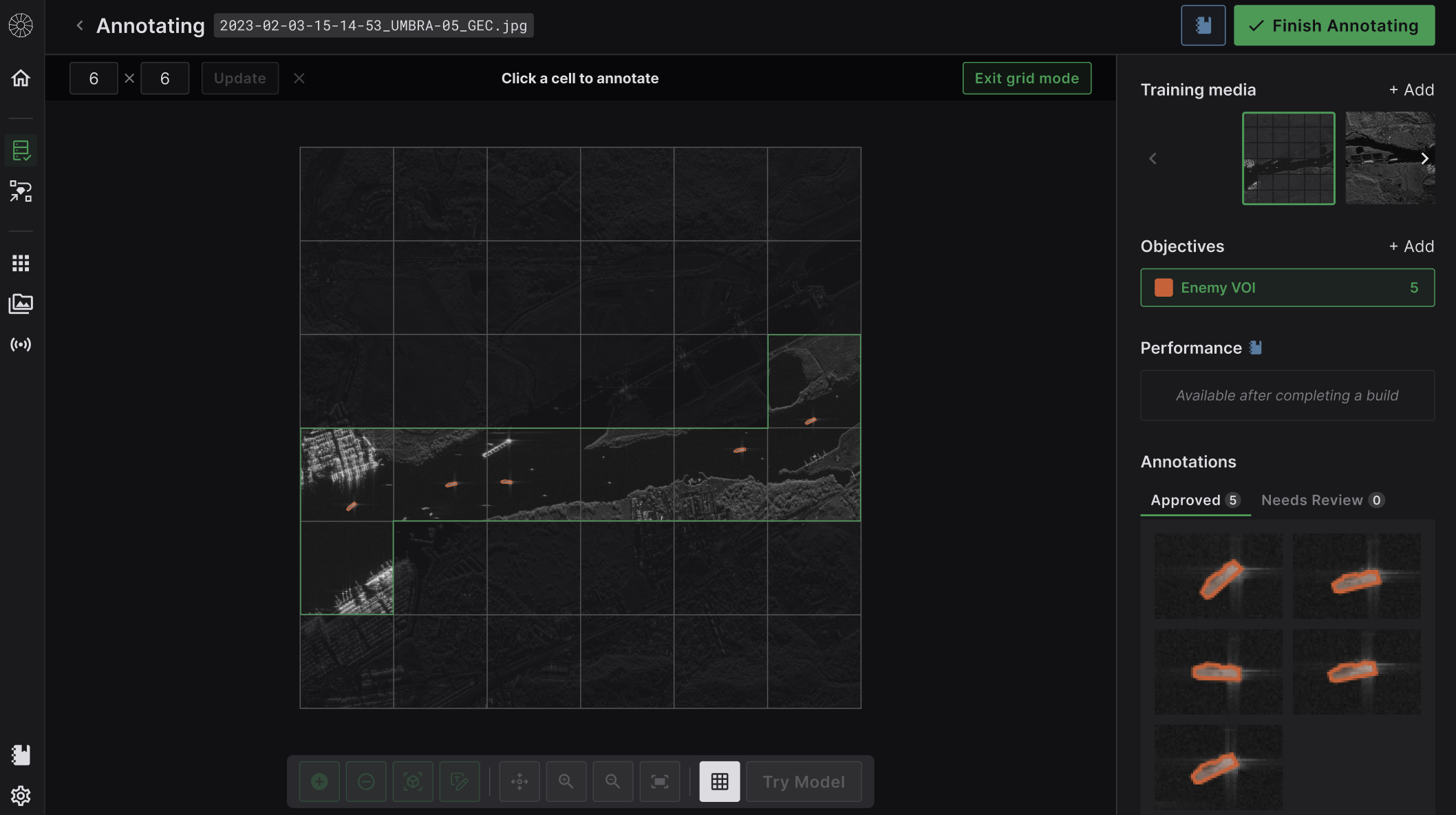Click the zoom out magnifier tool

coord(612,781)
